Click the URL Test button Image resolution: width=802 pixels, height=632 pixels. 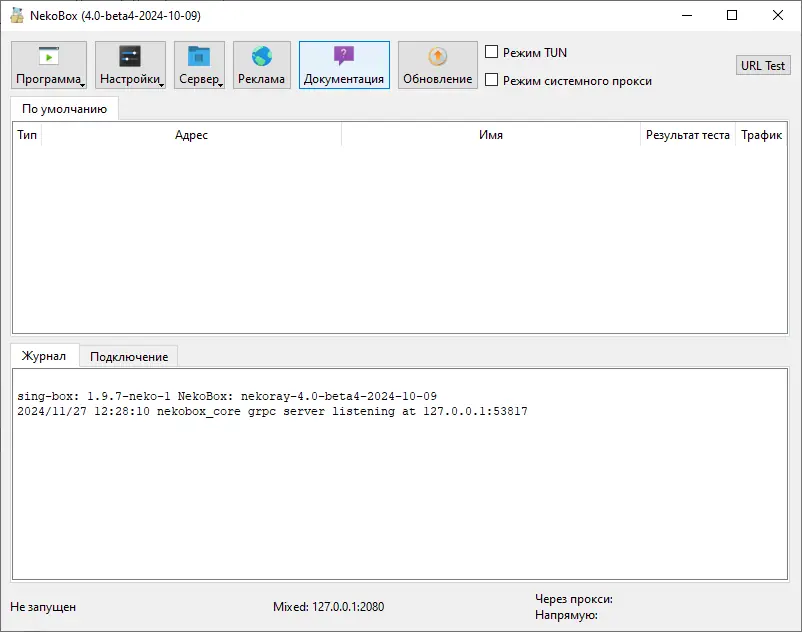point(763,64)
